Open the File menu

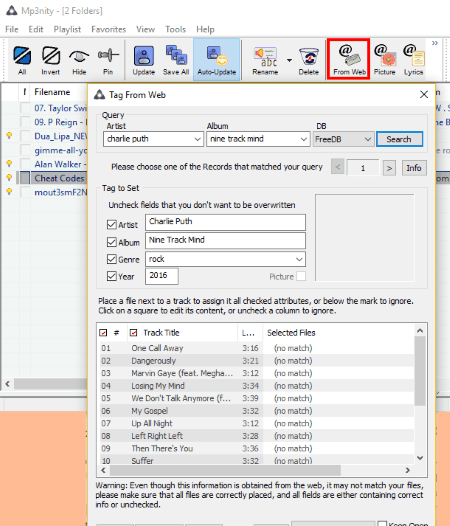click(x=12, y=30)
